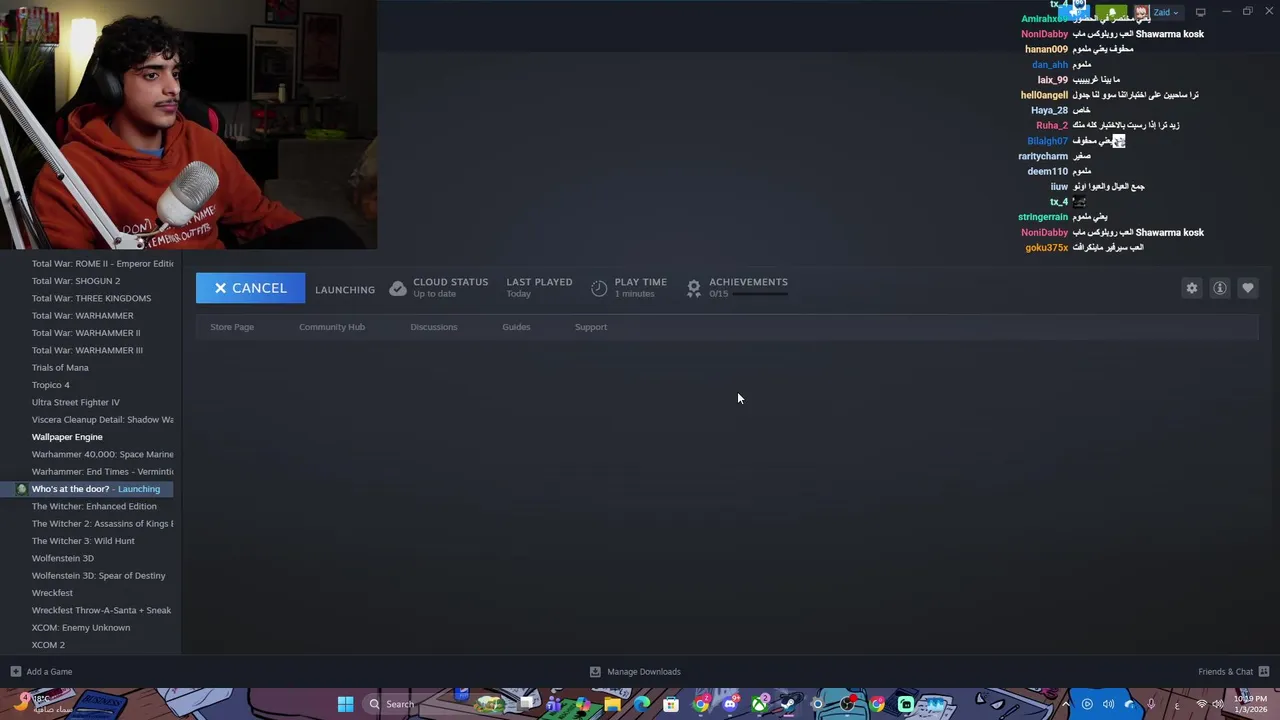
Task: Select Wallpaper Engine in library
Action: (x=67, y=437)
